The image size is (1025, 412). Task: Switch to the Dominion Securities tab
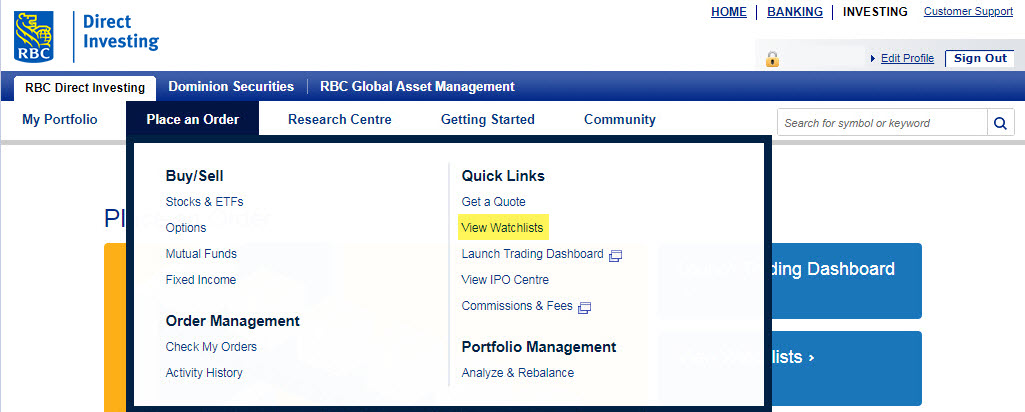point(231,87)
